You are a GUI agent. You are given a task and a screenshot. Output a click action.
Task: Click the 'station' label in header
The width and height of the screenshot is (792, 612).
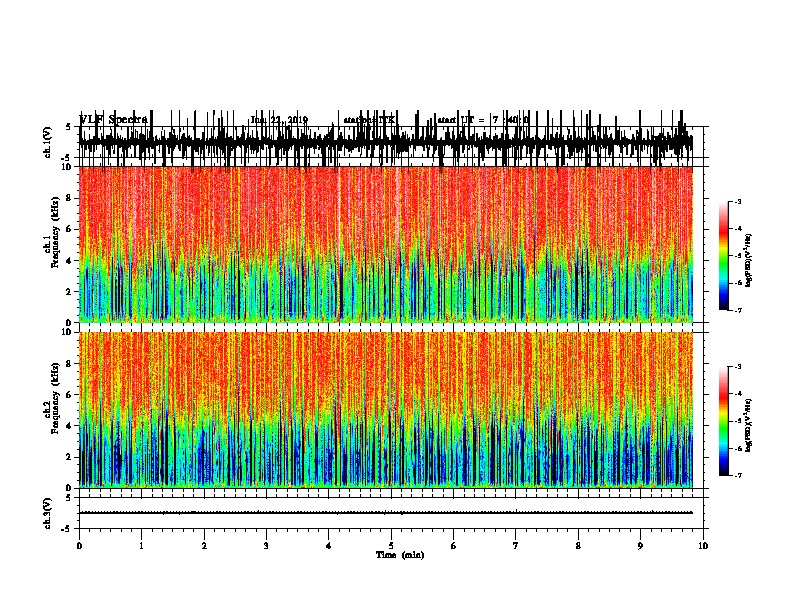pyautogui.click(x=360, y=120)
